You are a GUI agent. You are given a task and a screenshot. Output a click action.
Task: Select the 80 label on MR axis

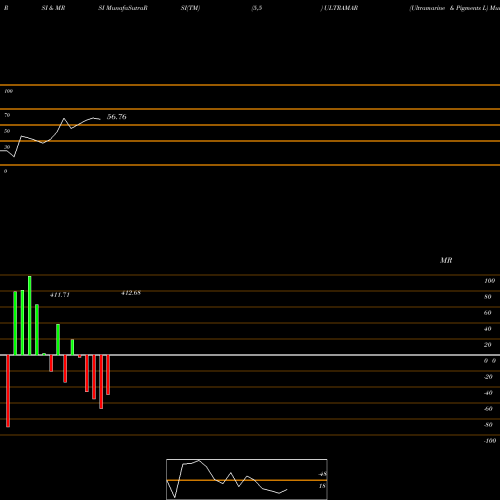(487, 297)
